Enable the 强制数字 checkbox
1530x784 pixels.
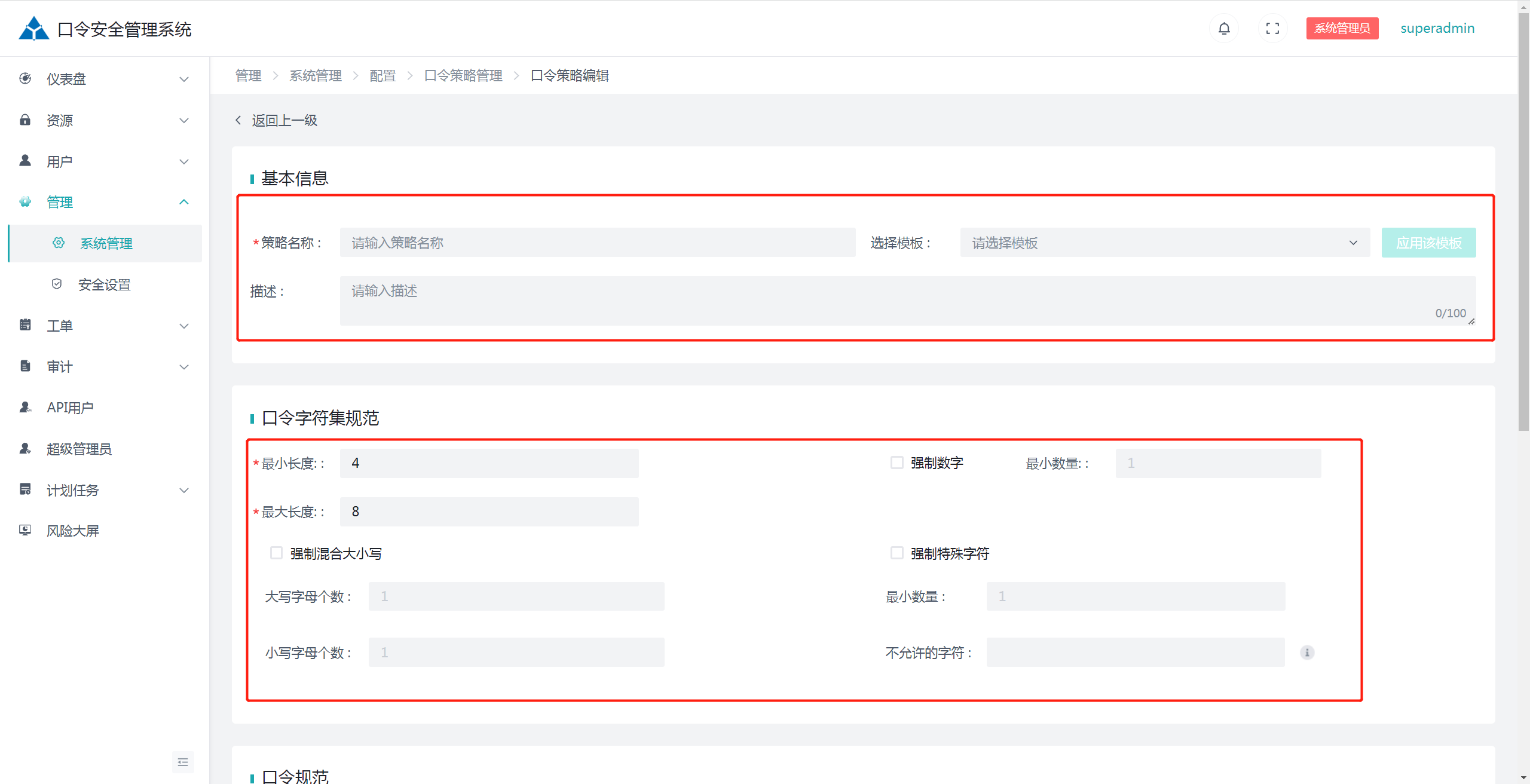(896, 462)
